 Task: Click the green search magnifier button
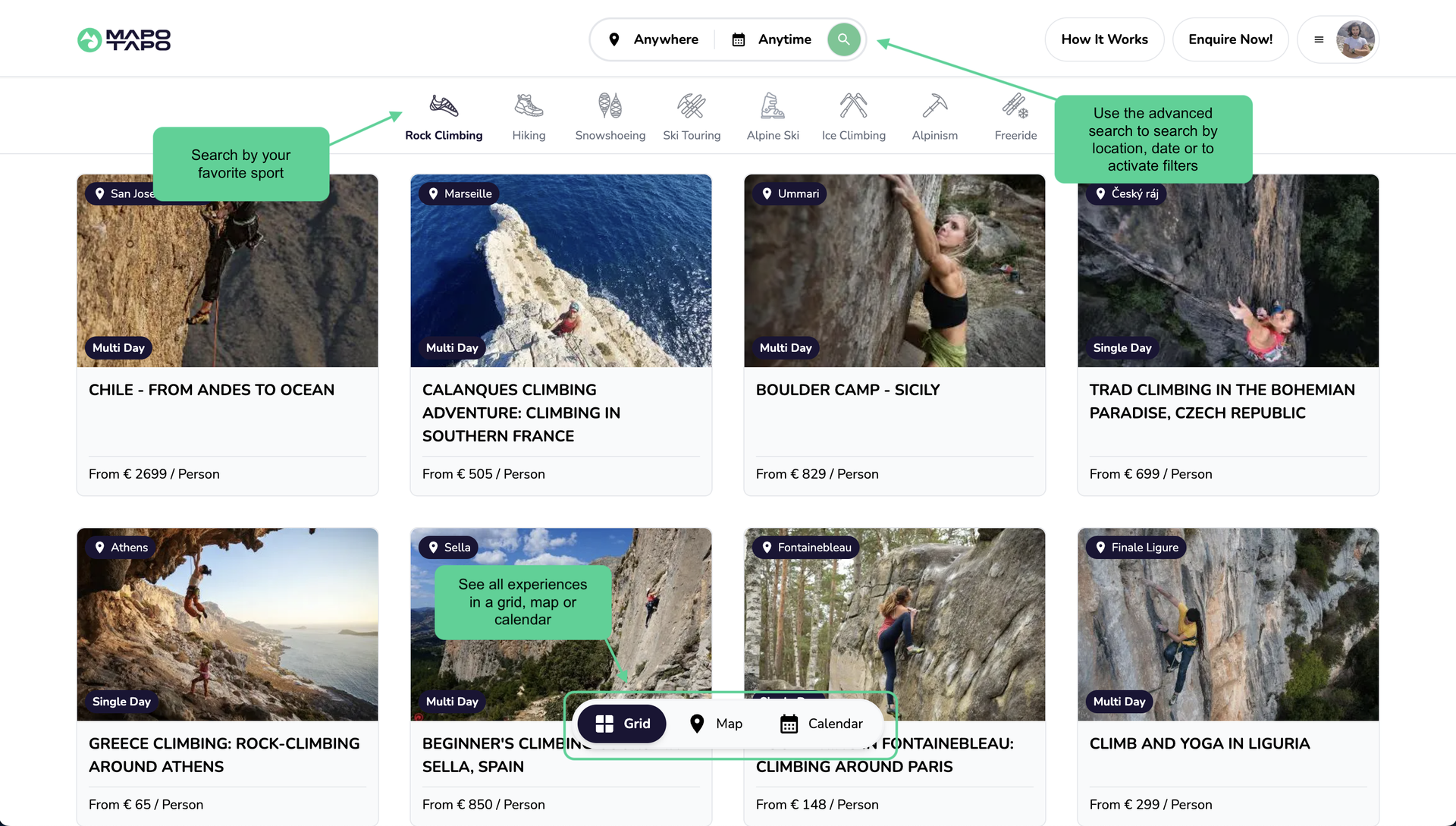843,39
